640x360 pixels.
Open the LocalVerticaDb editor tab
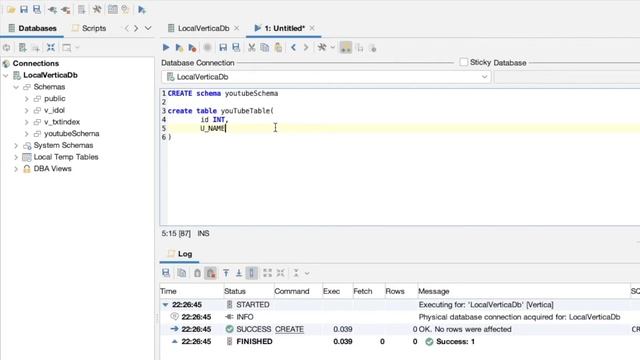(x=199, y=28)
